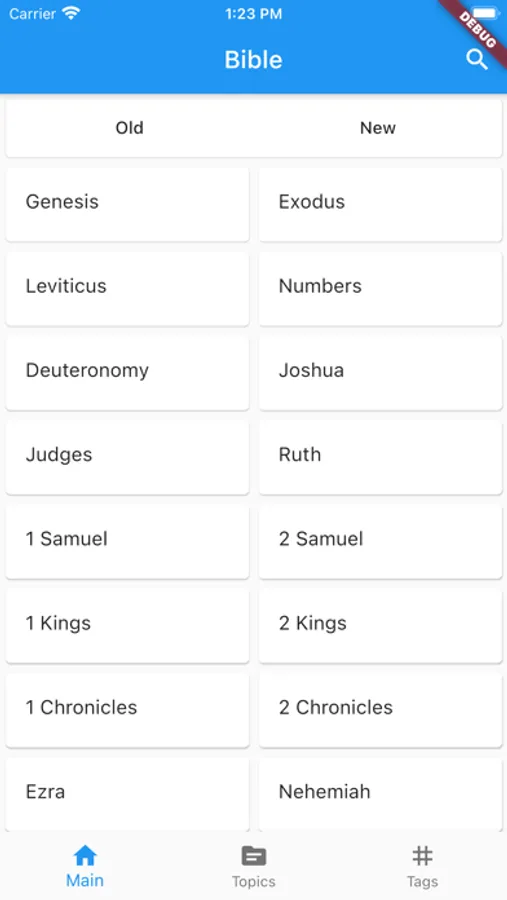
Task: Tap the Wi-Fi status icon
Action: (71, 14)
